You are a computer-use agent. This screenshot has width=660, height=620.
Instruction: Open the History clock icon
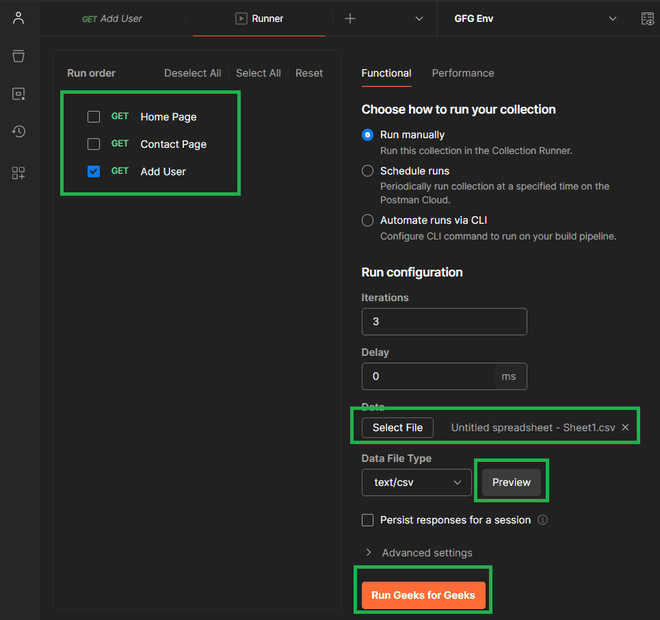point(18,131)
